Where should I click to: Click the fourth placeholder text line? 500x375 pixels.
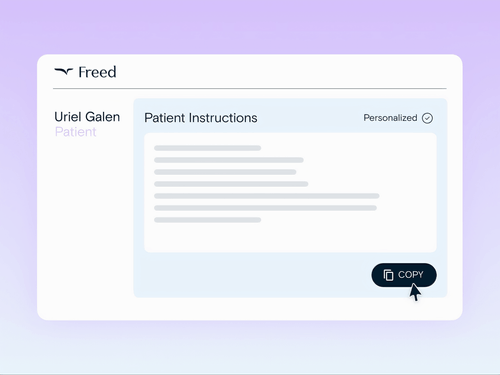coord(231,184)
